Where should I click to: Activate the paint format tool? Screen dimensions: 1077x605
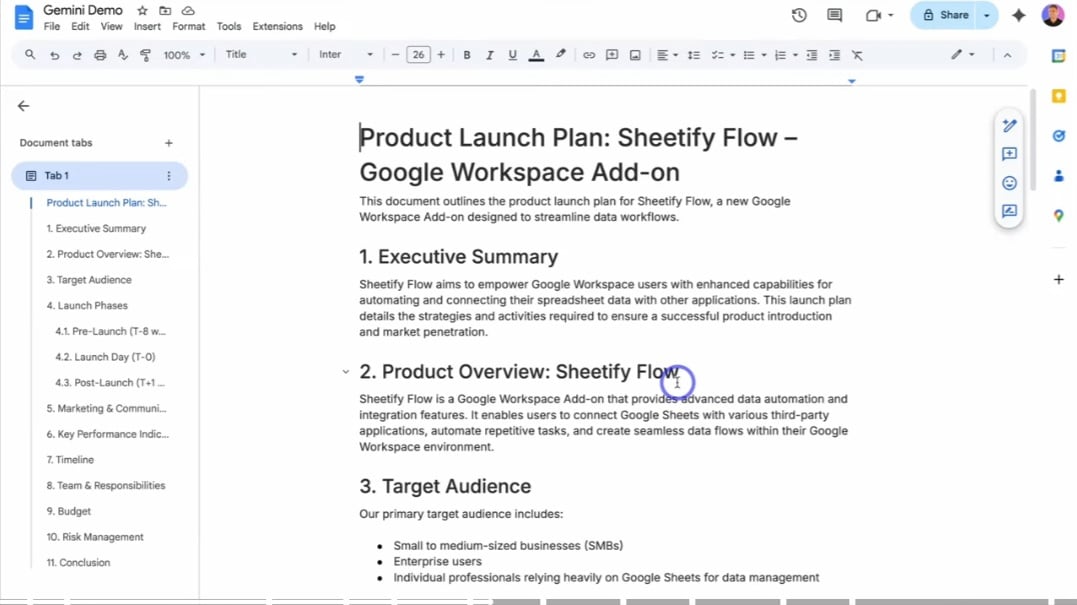pos(146,55)
